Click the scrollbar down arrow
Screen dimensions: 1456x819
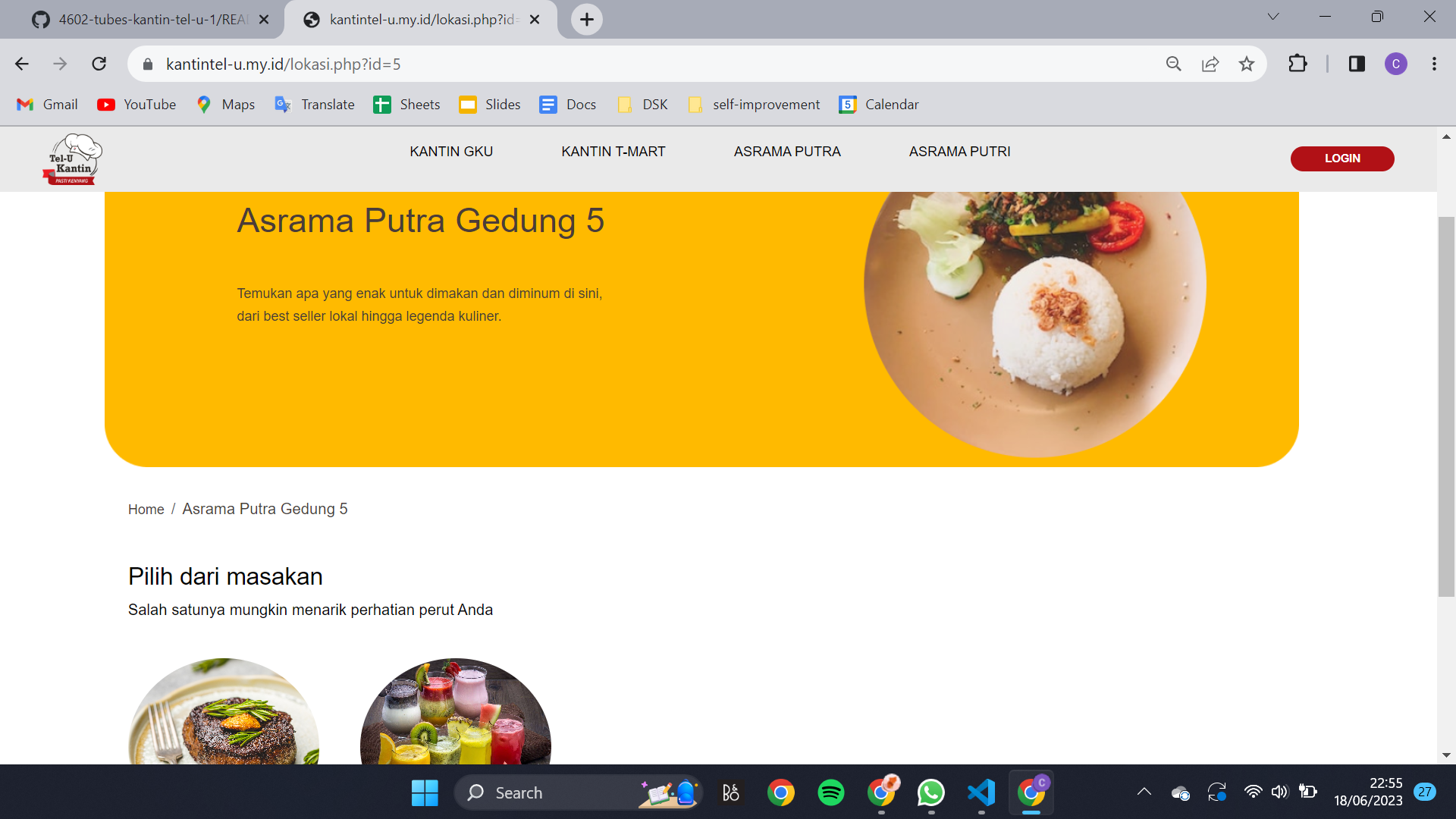tap(1446, 755)
